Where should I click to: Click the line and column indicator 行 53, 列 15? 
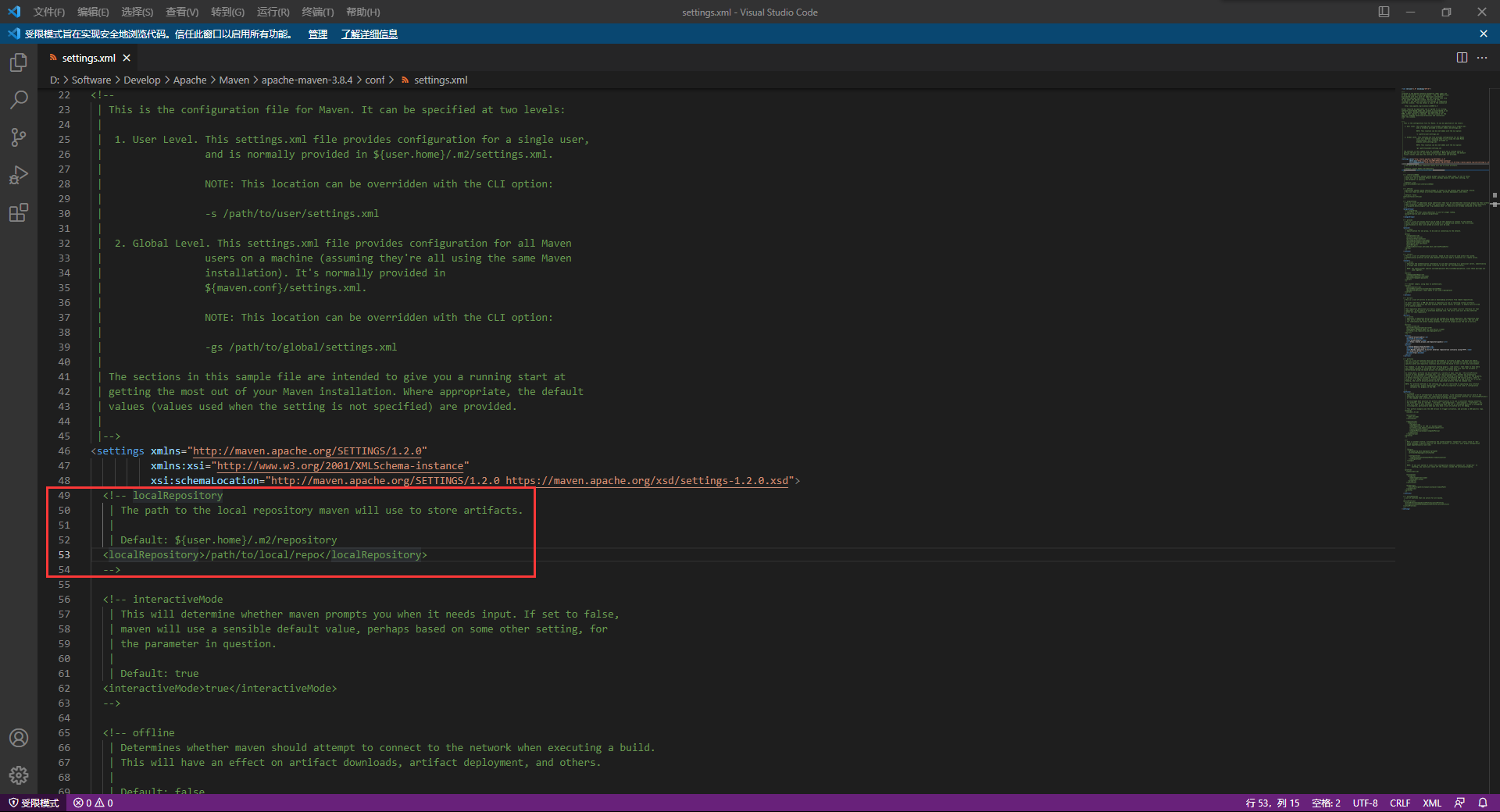(x=1273, y=803)
